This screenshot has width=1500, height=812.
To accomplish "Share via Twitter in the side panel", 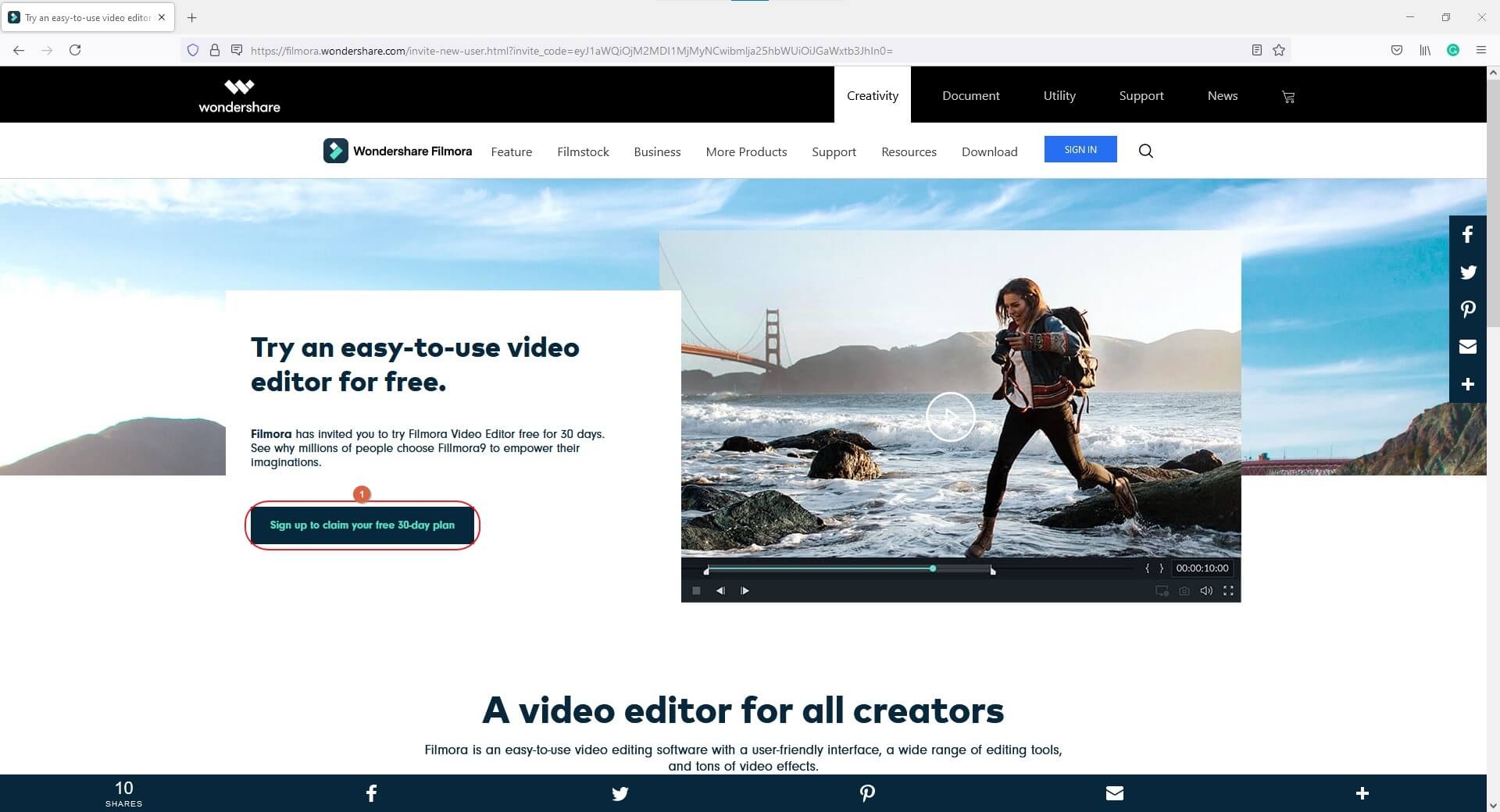I will (1468, 272).
